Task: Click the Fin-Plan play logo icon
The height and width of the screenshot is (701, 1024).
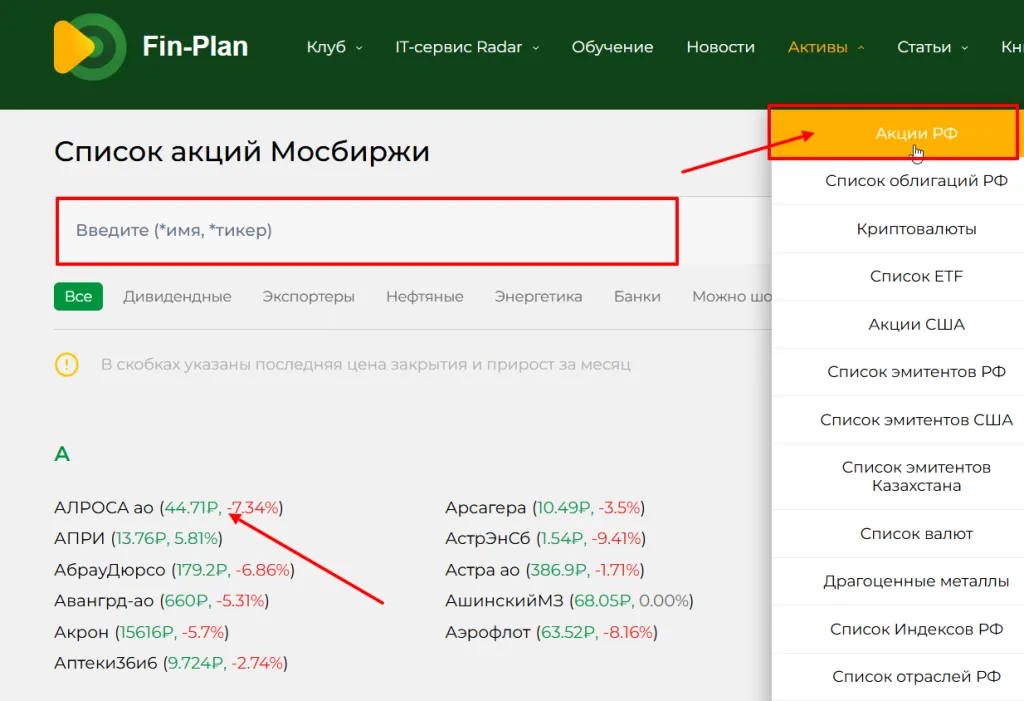Action: point(89,47)
